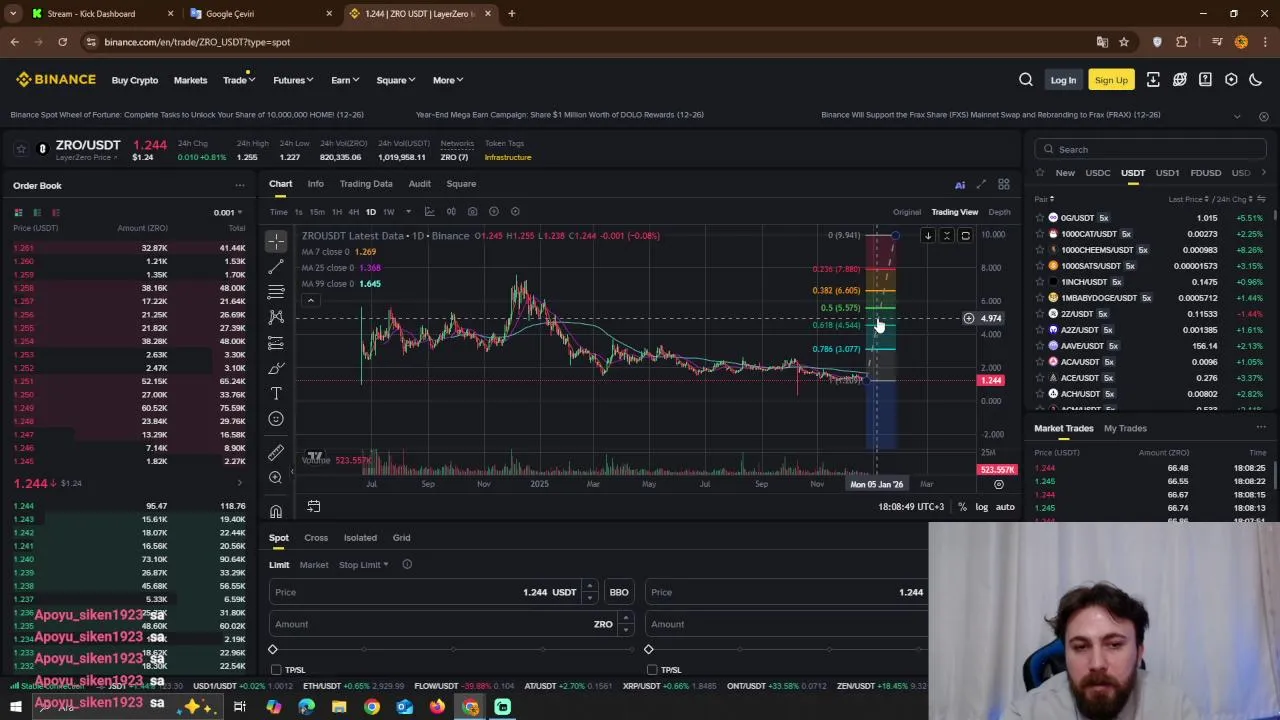Switch Binance to dark/light theme

coord(1256,80)
